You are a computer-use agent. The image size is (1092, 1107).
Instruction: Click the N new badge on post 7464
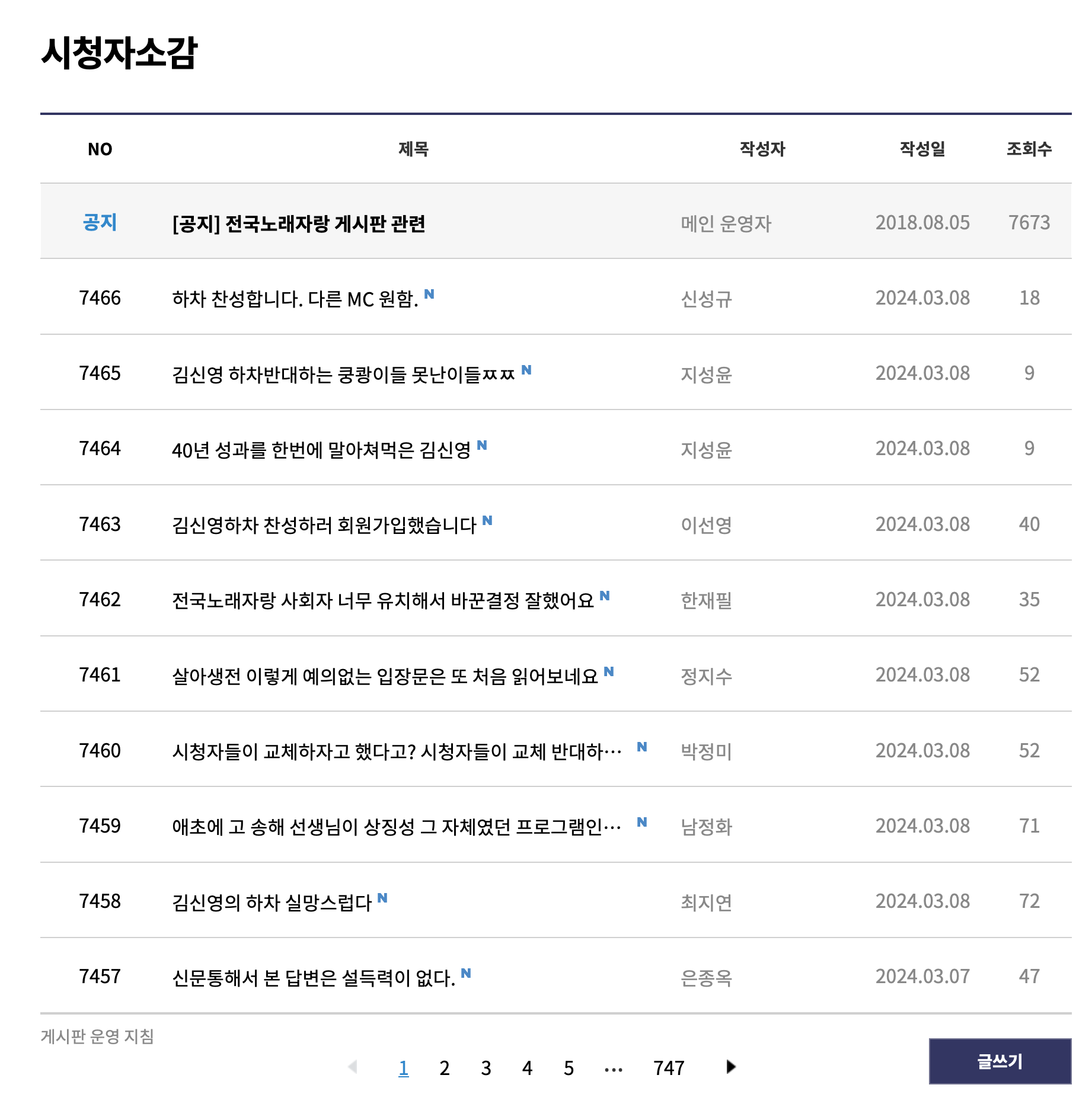pyautogui.click(x=482, y=445)
